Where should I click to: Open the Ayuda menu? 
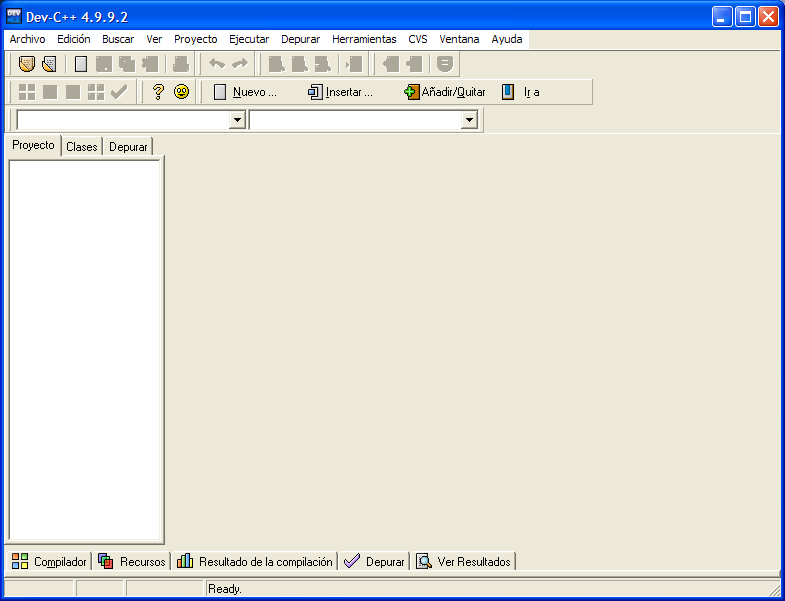point(507,39)
